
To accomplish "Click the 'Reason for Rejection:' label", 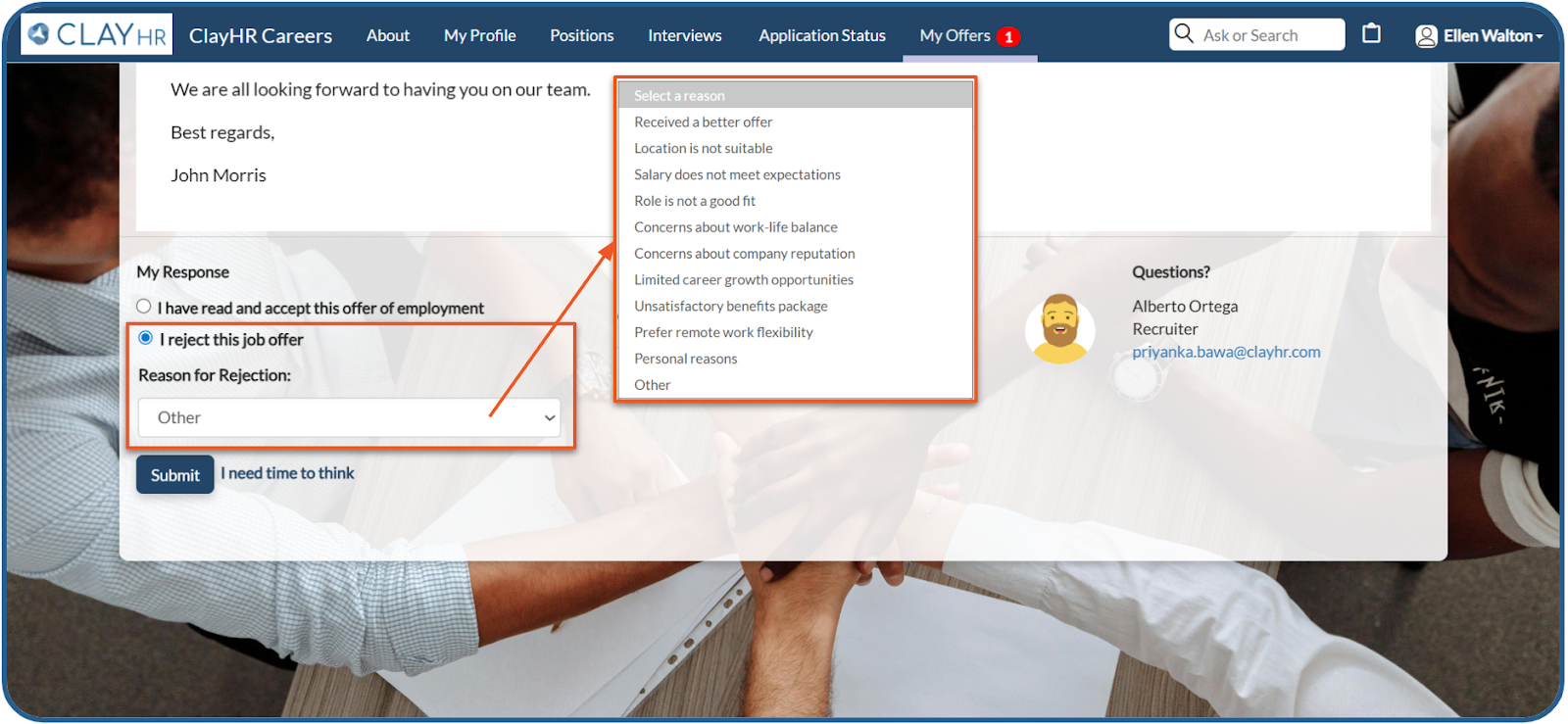I will coord(215,375).
